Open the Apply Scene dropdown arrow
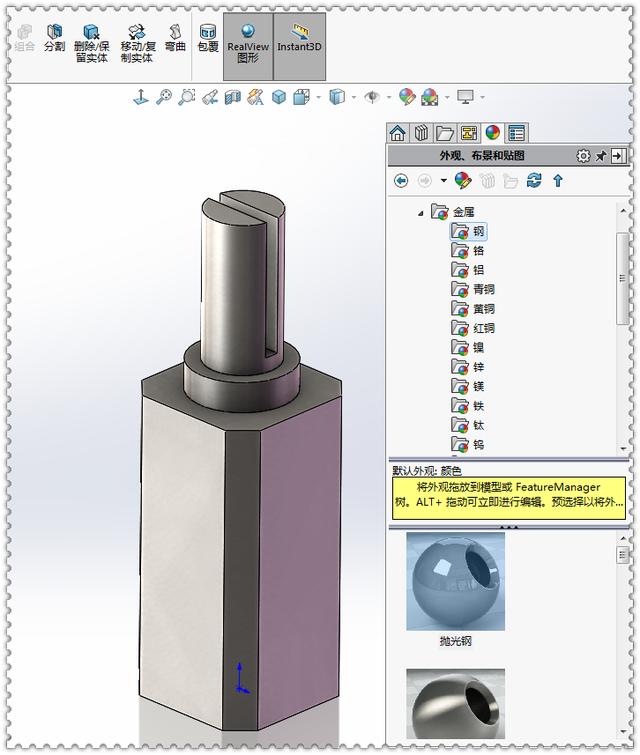The width and height of the screenshot is (640, 755). click(x=447, y=98)
